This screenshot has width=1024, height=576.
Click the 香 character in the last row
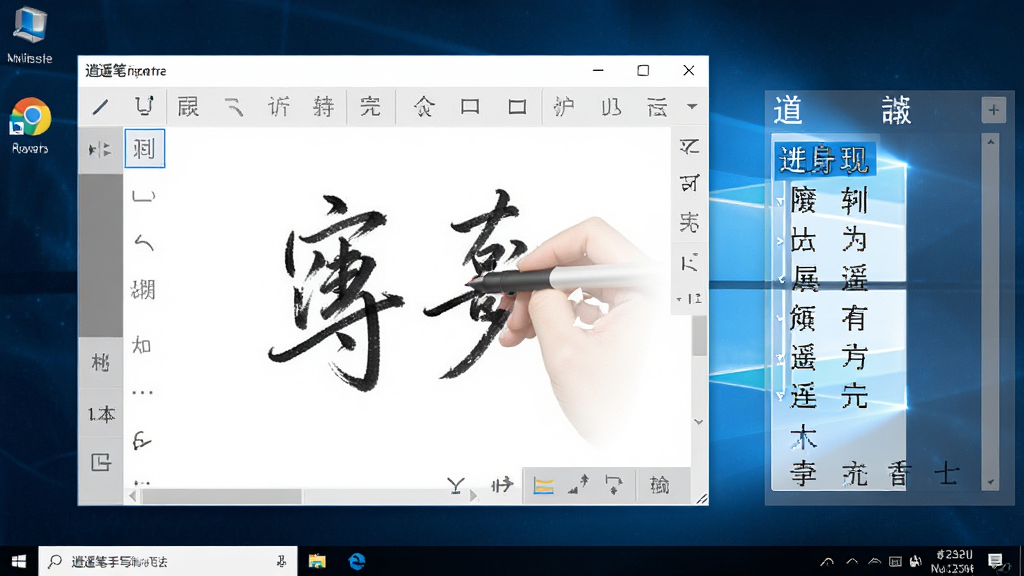(x=899, y=474)
